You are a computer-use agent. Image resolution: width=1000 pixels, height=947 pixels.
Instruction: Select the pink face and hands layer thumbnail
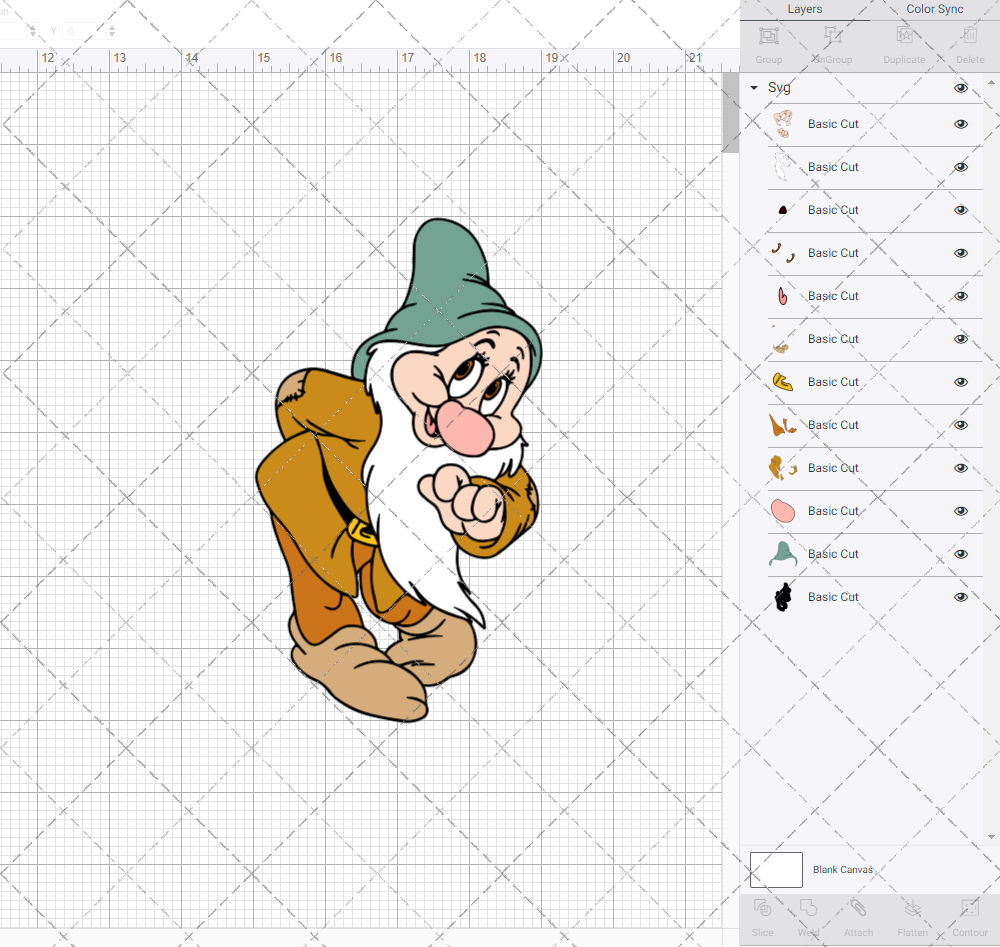pyautogui.click(x=783, y=124)
